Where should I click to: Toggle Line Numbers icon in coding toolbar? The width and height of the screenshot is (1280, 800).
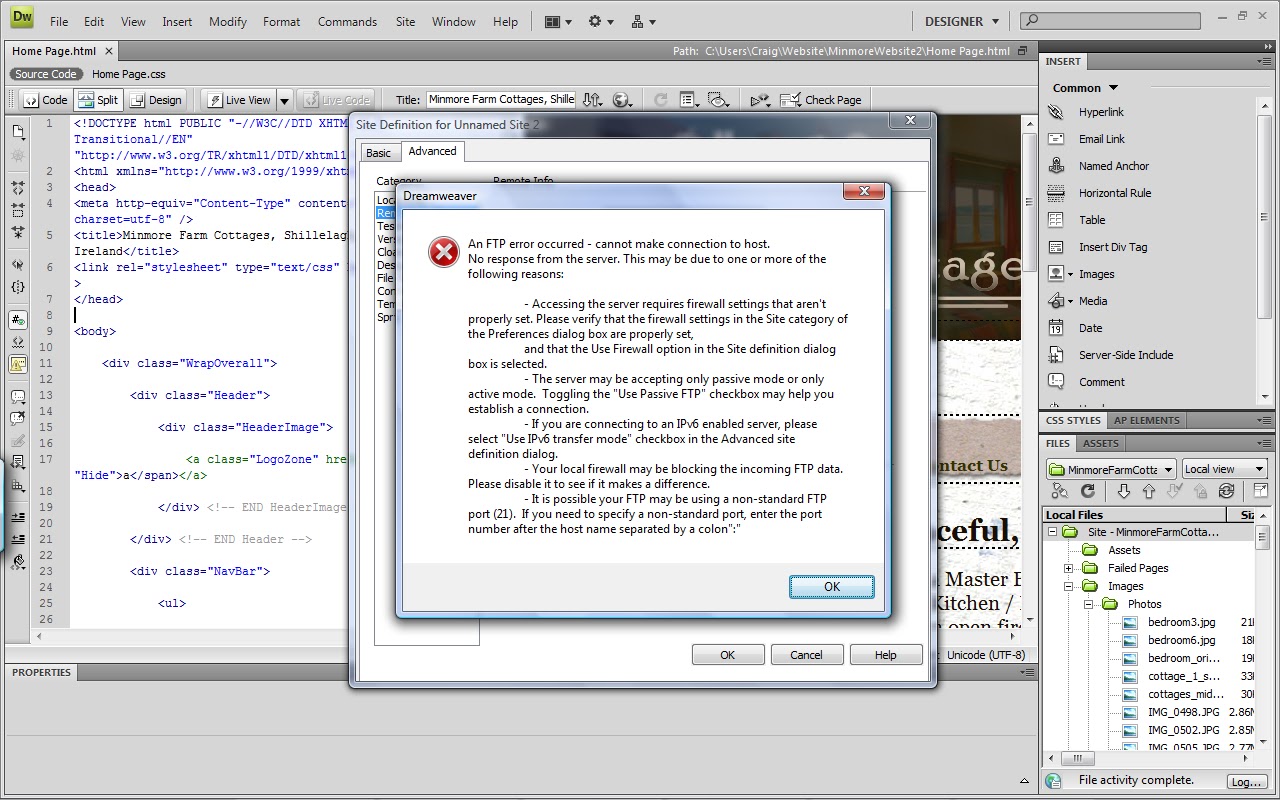[17, 320]
